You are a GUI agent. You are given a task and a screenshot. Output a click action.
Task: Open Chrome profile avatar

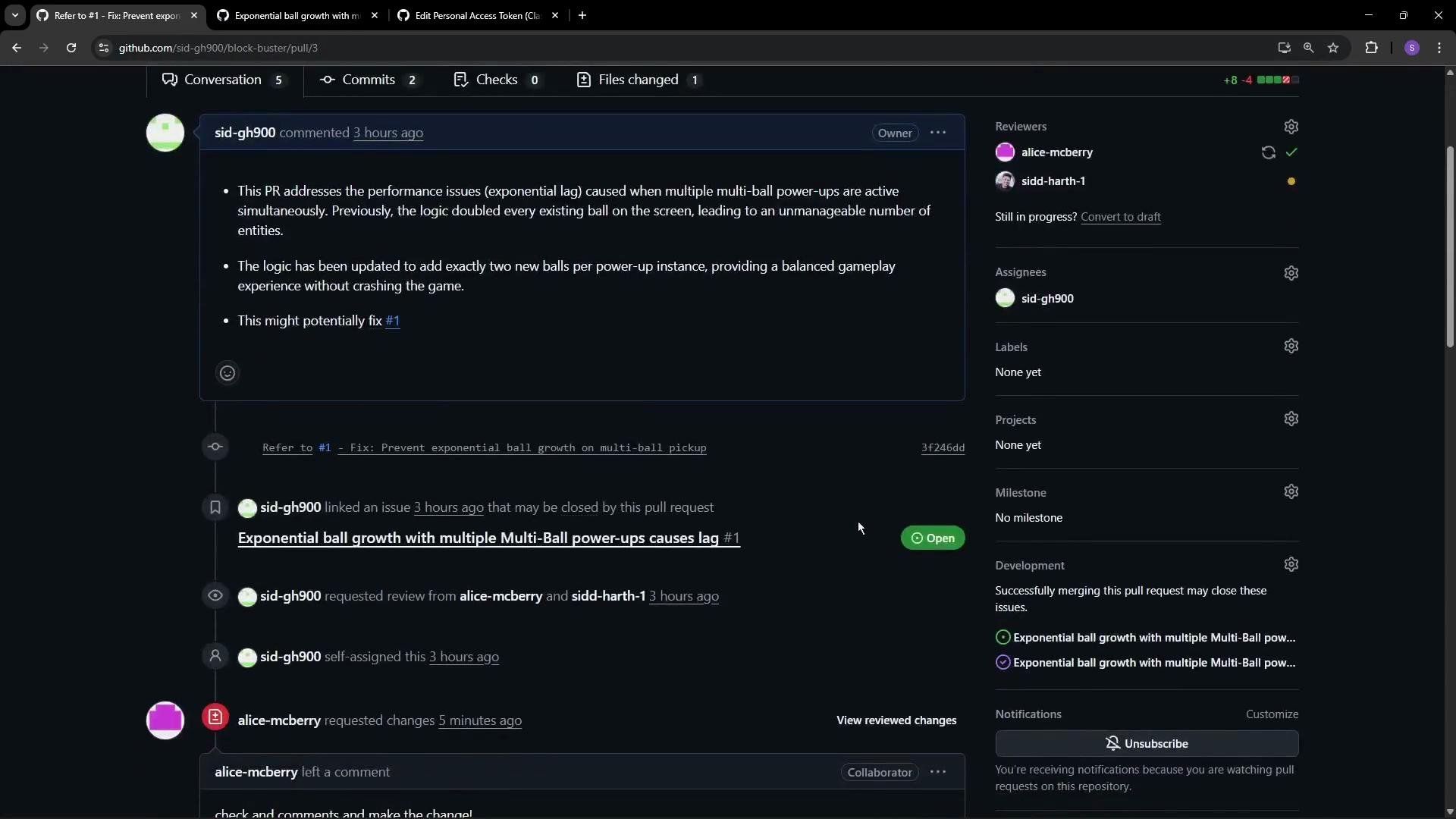point(1411,48)
